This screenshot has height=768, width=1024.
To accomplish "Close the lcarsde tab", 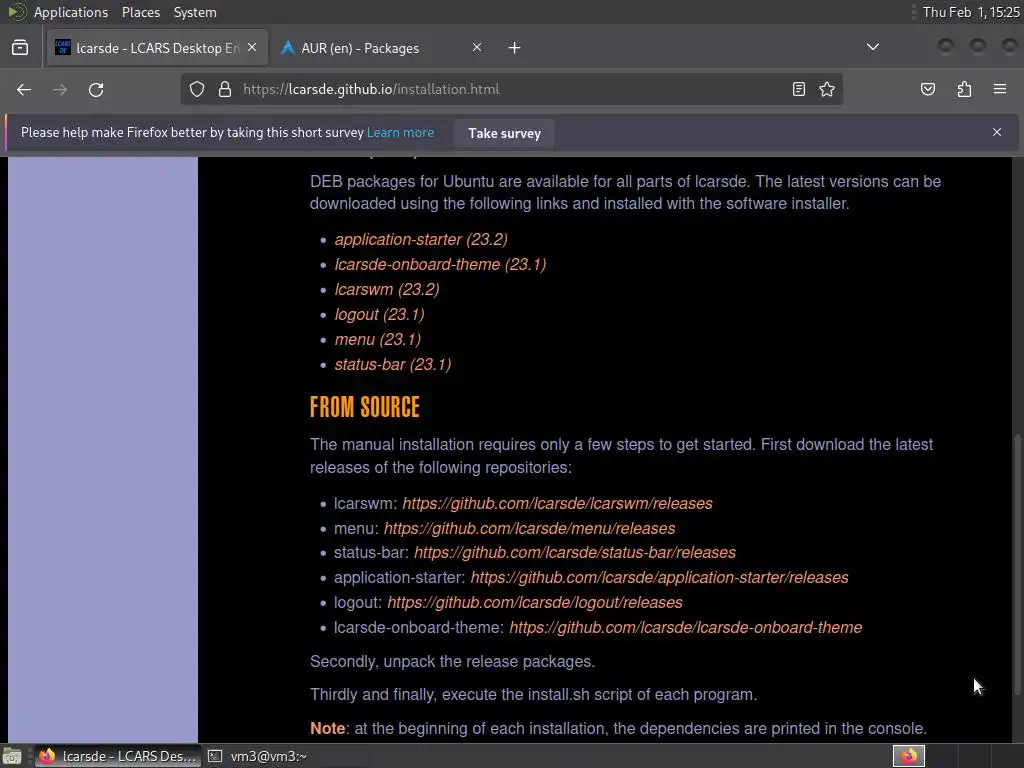I will click(x=252, y=48).
